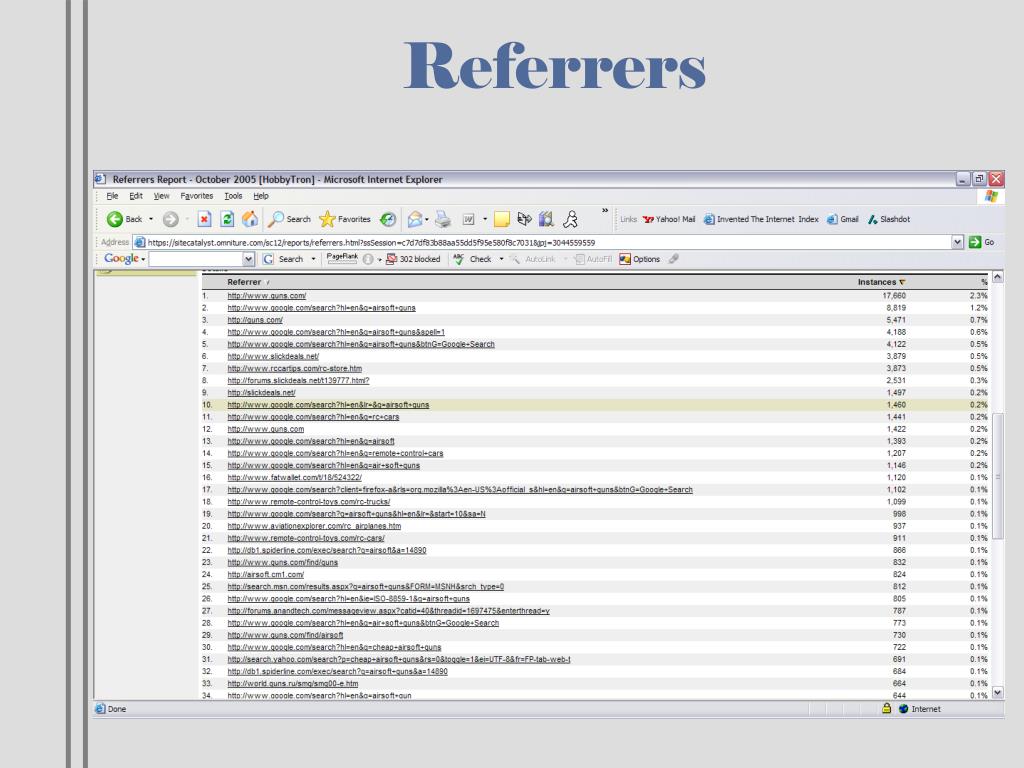This screenshot has height=768, width=1024.
Task: Open the world.guns.ru referrer link
Action: [x=293, y=684]
